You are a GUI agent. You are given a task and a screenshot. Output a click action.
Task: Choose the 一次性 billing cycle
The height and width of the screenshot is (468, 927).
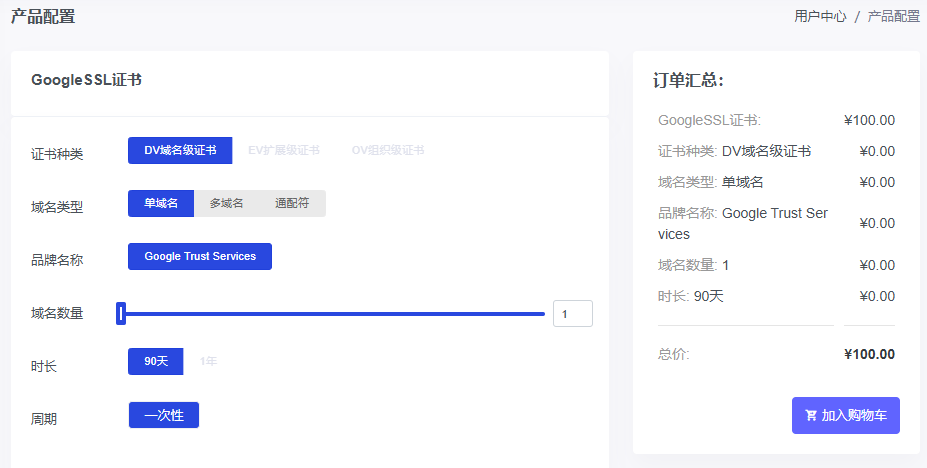[164, 415]
